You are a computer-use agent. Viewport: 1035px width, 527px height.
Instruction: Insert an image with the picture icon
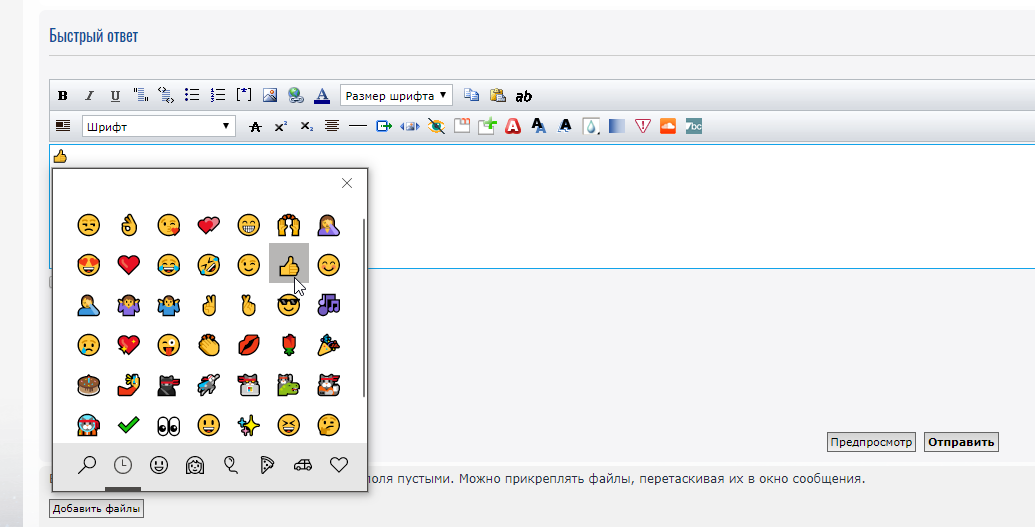[x=269, y=95]
